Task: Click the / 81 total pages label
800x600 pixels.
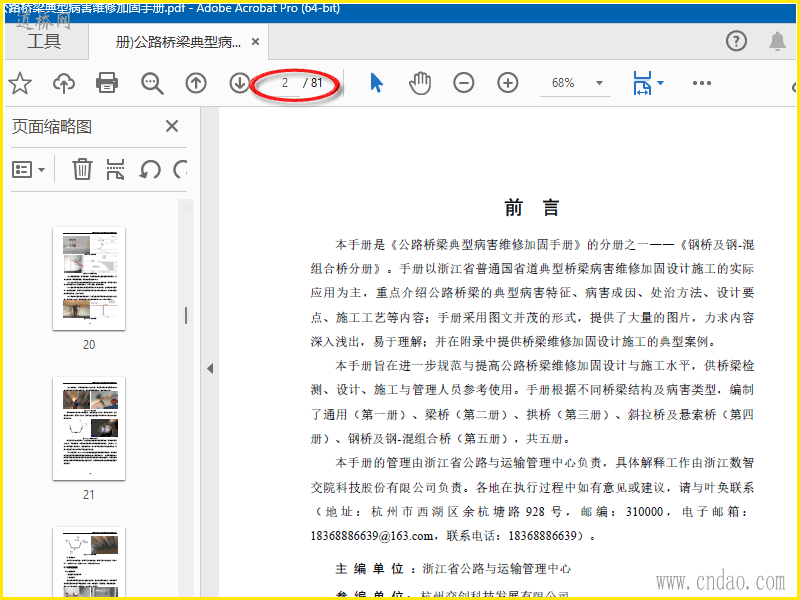Action: click(x=313, y=83)
